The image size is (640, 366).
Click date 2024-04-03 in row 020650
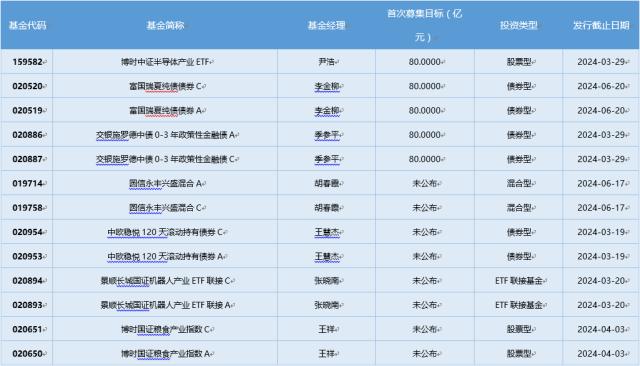(601, 354)
